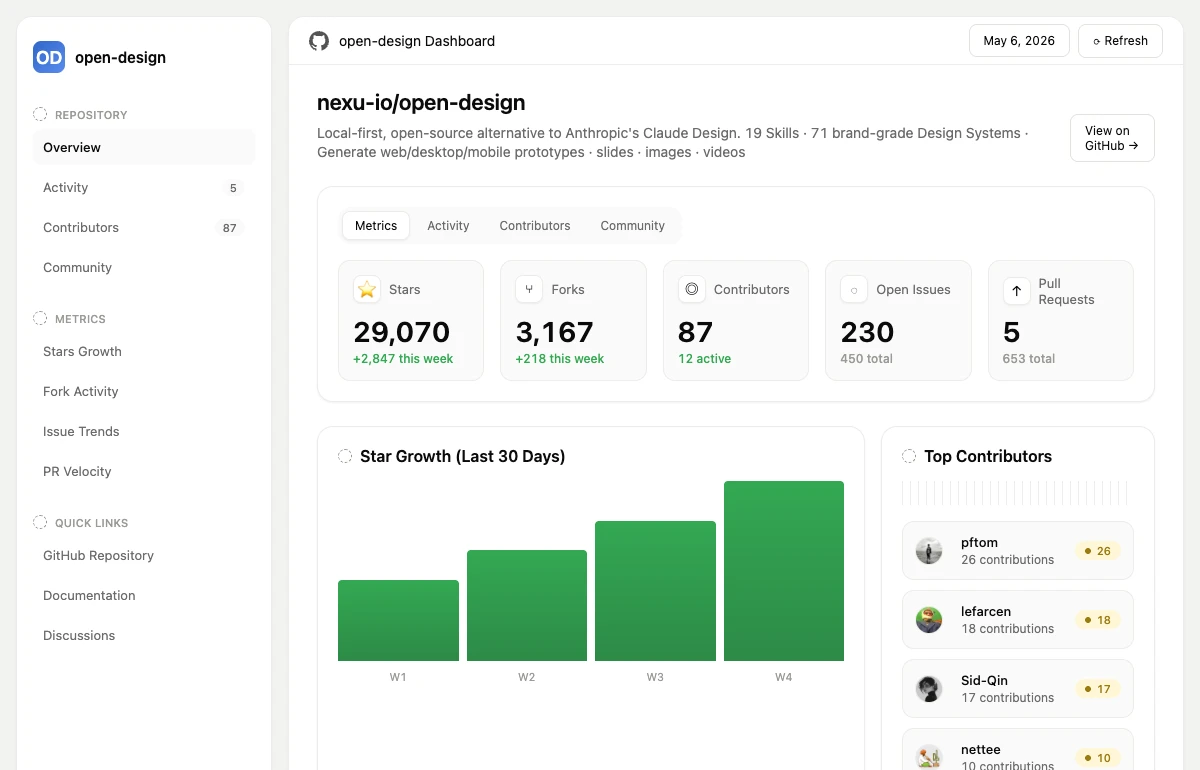1200x770 pixels.
Task: Click the open-design Dashboard title text
Action: click(x=417, y=41)
